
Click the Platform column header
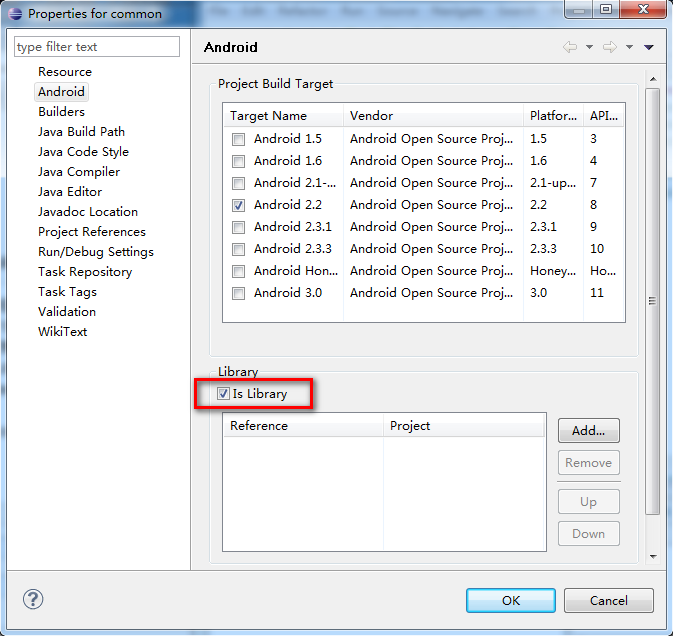pos(553,115)
